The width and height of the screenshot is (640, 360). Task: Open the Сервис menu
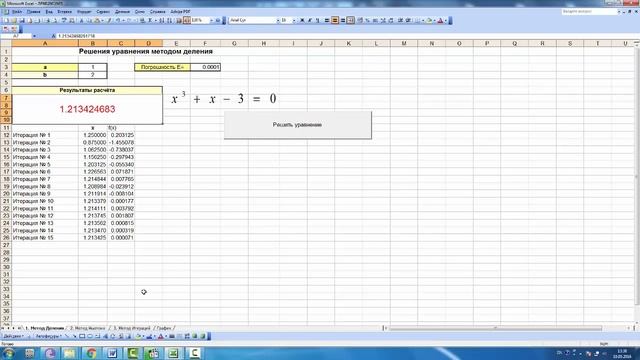(103, 11)
